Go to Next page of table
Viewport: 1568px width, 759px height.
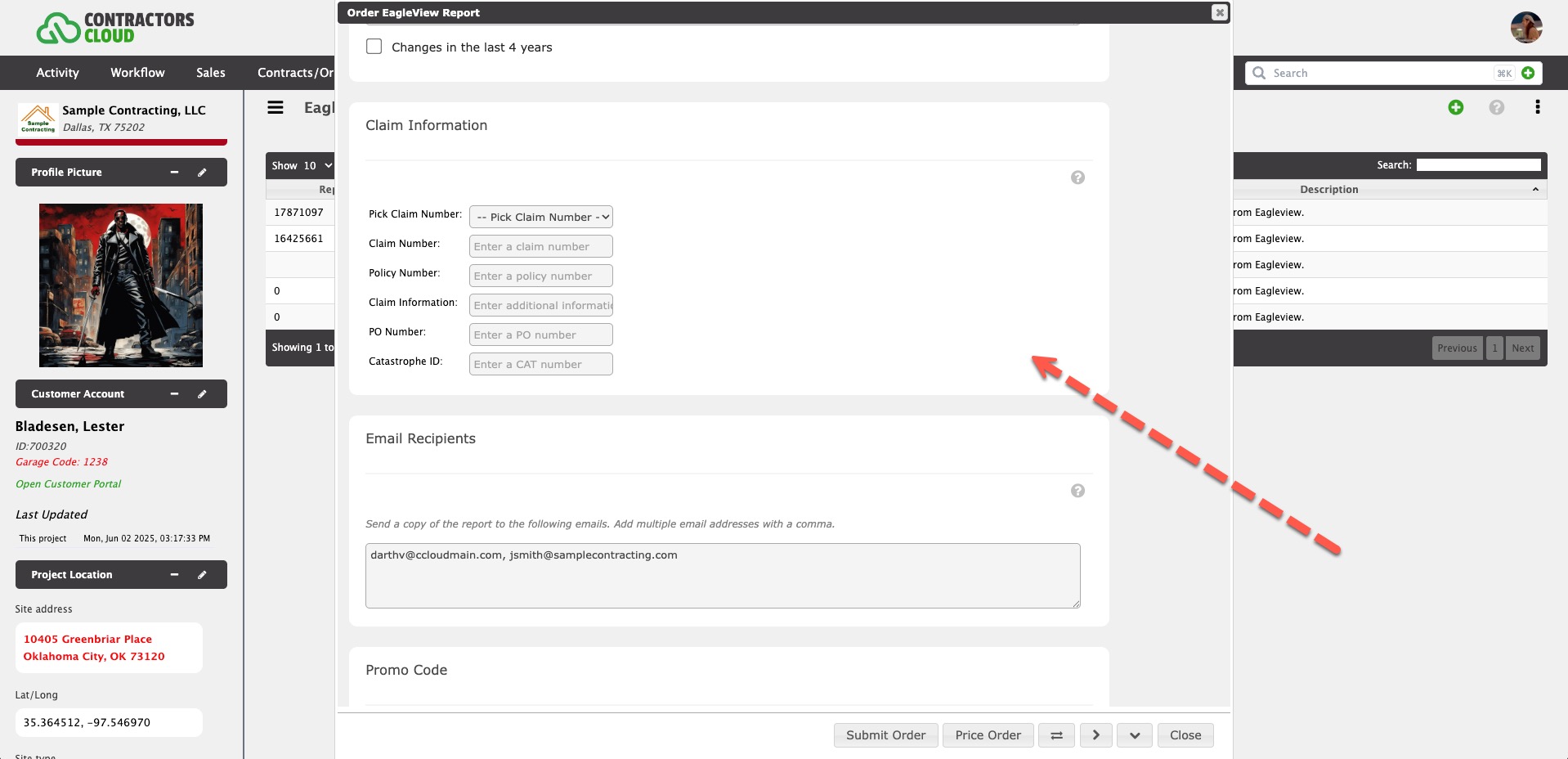(x=1522, y=348)
